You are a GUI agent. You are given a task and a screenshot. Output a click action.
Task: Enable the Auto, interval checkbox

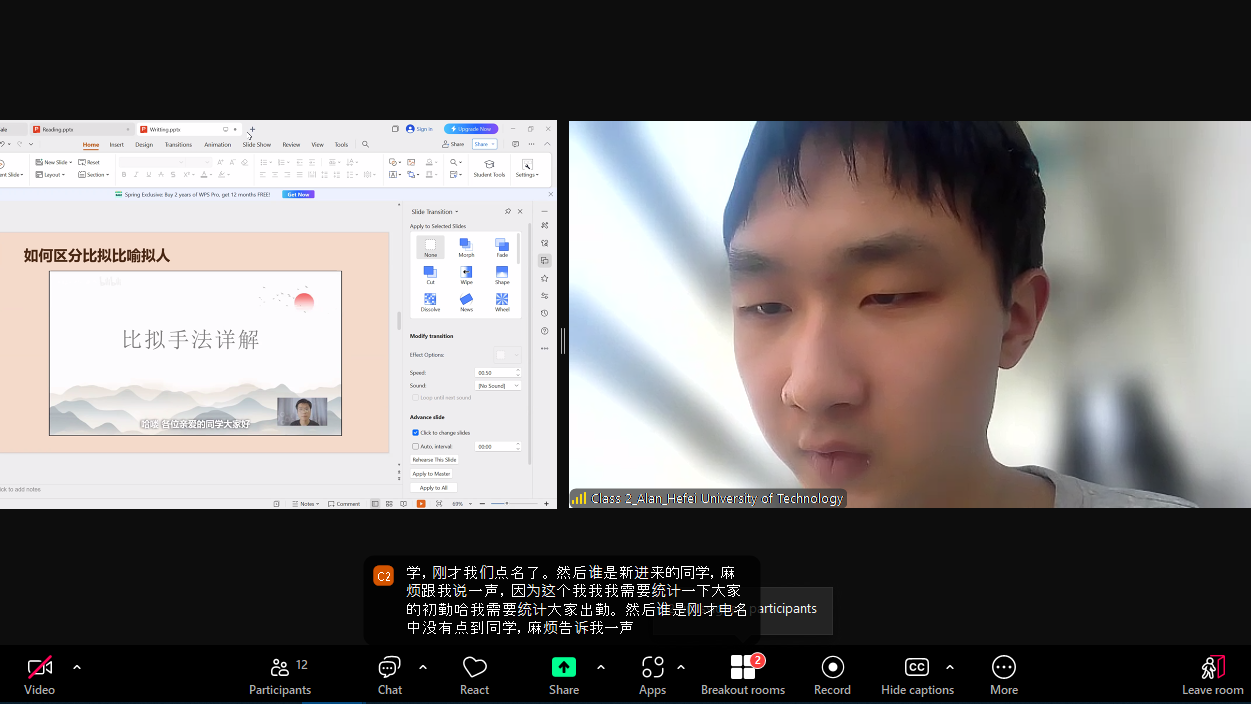click(416, 447)
